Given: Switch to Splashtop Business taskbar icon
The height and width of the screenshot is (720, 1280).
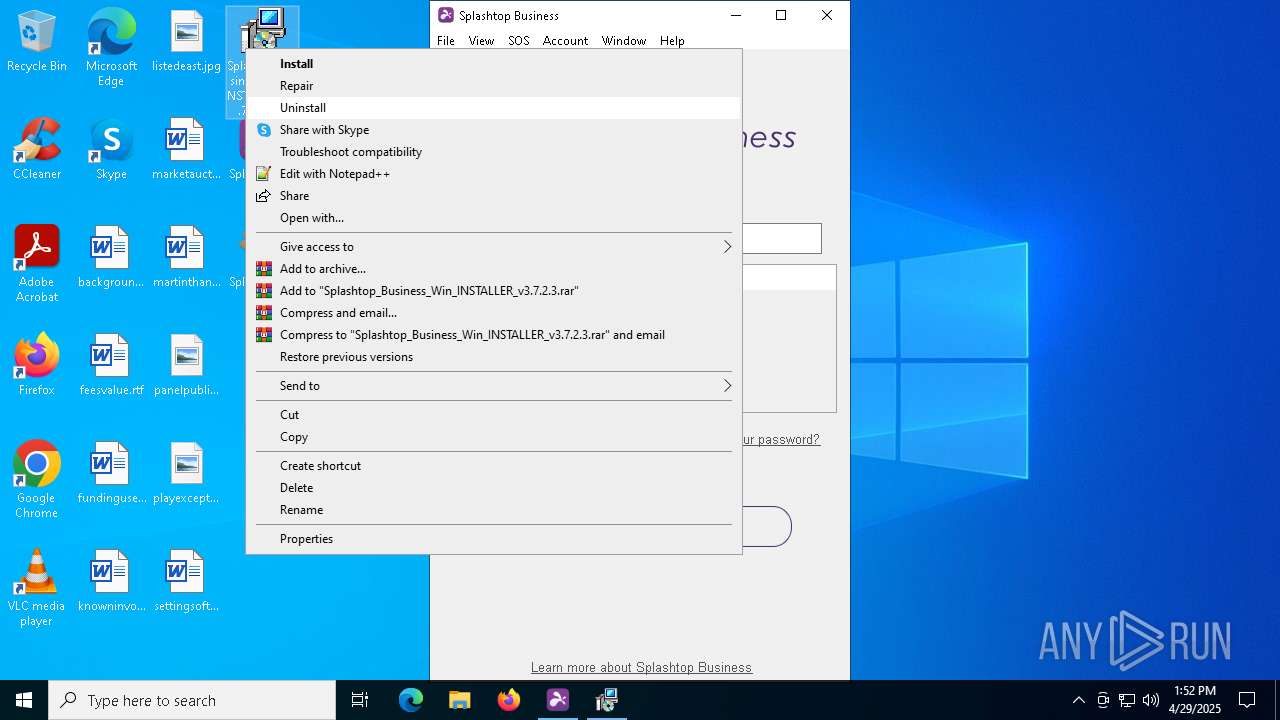Looking at the screenshot, I should pos(558,700).
